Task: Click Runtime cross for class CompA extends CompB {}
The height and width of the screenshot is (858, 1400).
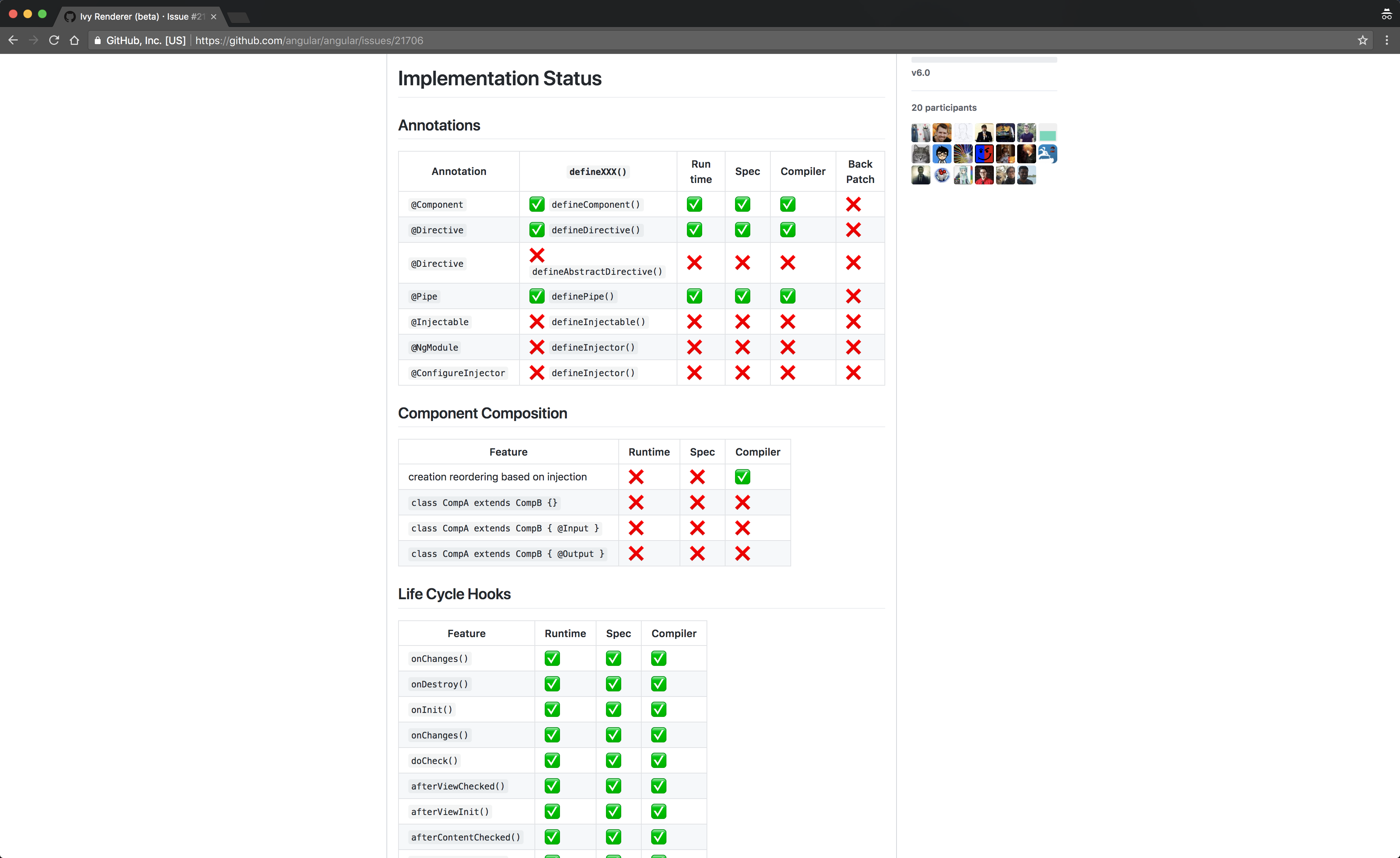Action: tap(636, 502)
